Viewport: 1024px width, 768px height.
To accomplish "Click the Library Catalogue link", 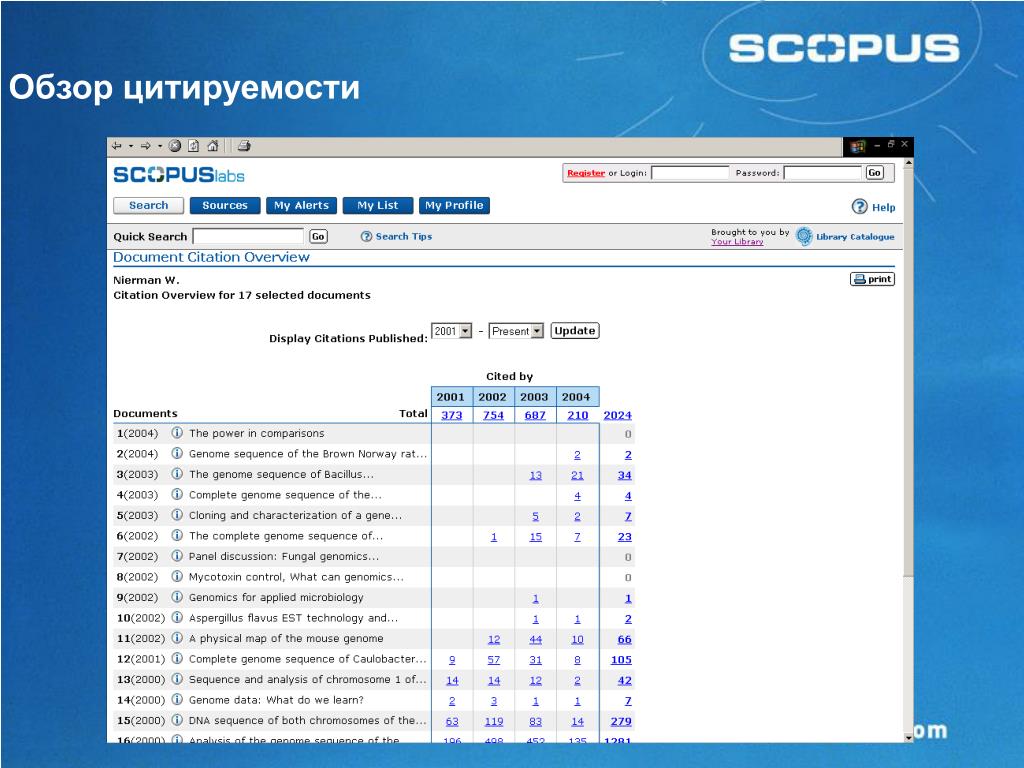I will 855,236.
